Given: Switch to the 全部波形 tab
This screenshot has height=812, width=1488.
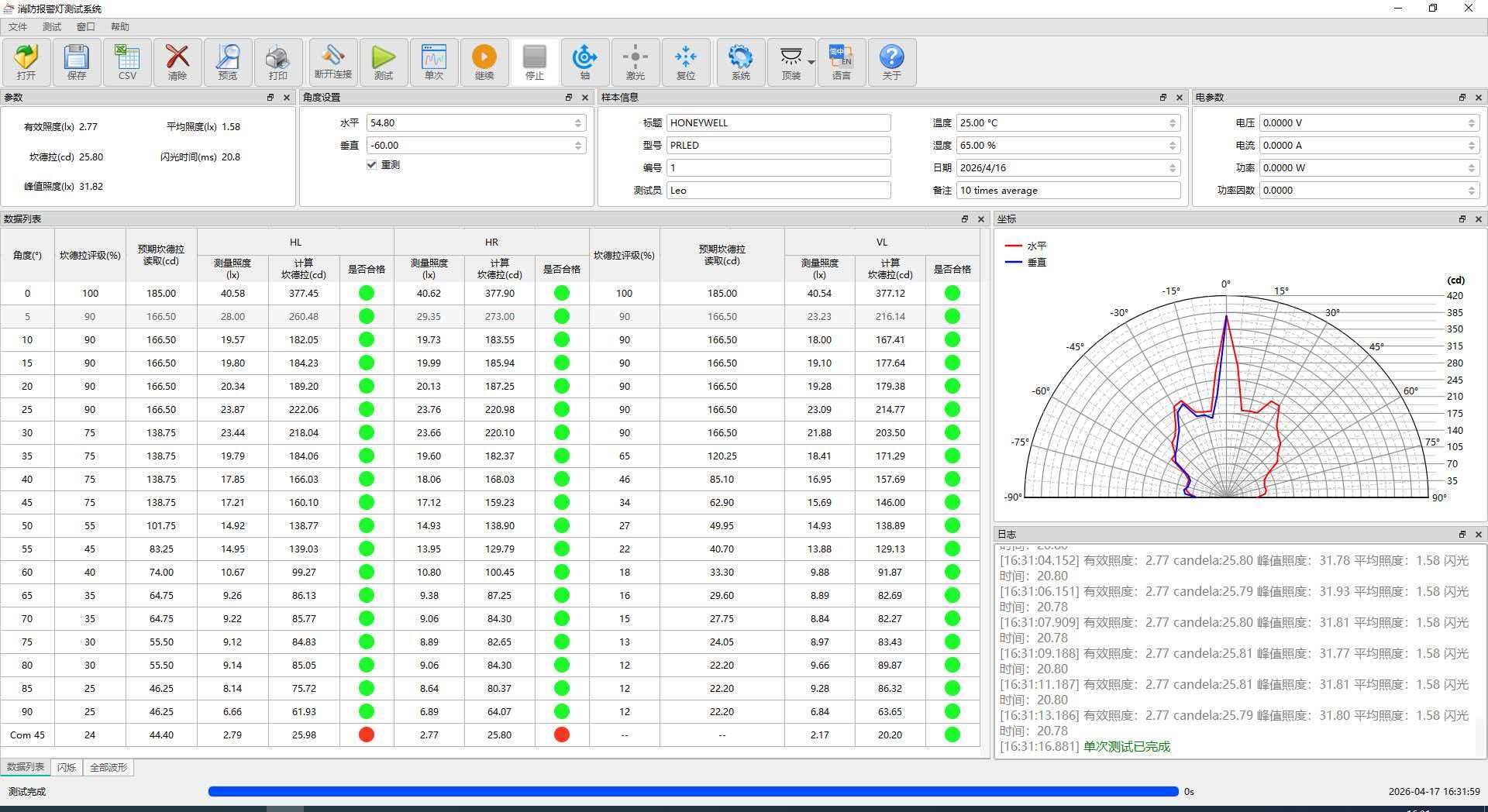Looking at the screenshot, I should pos(108,768).
